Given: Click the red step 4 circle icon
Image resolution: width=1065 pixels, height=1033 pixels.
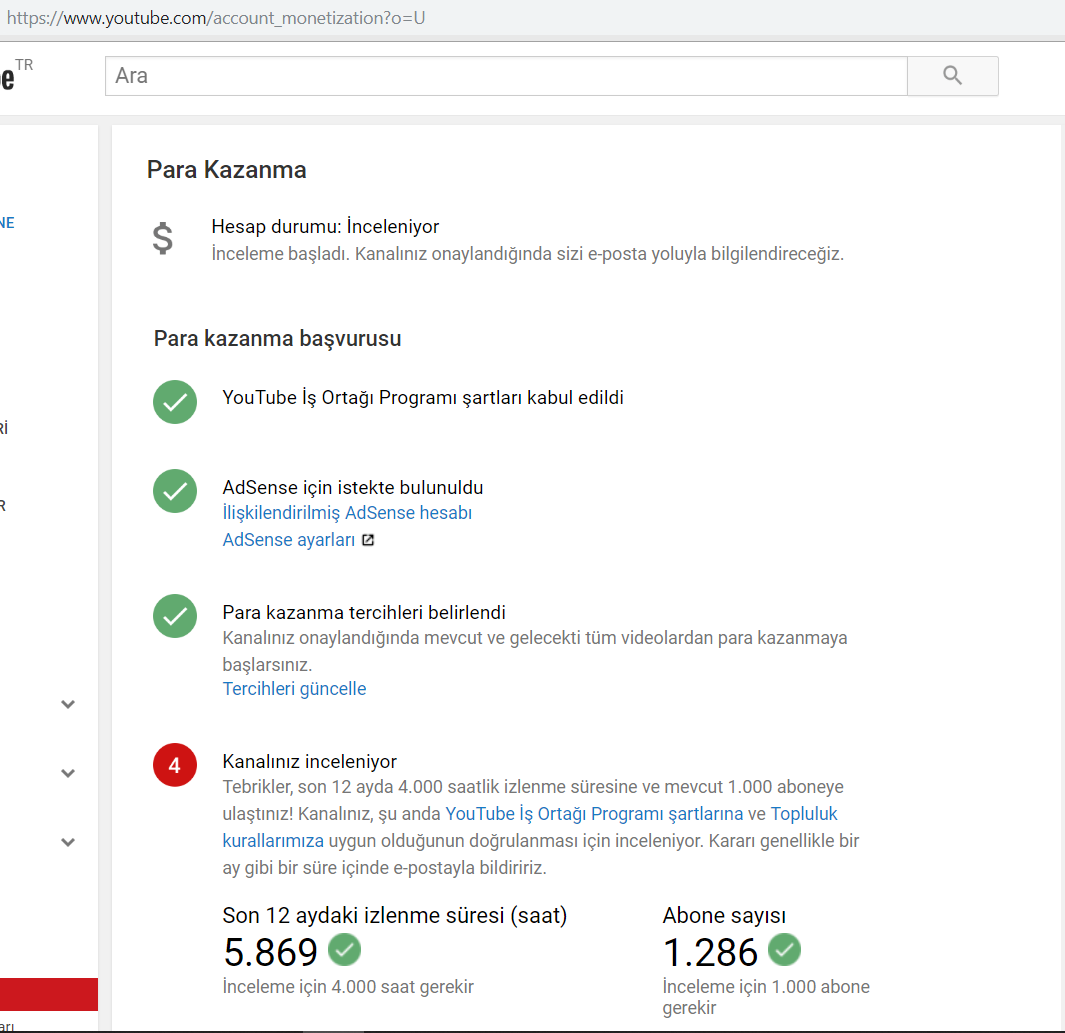Looking at the screenshot, I should [175, 765].
